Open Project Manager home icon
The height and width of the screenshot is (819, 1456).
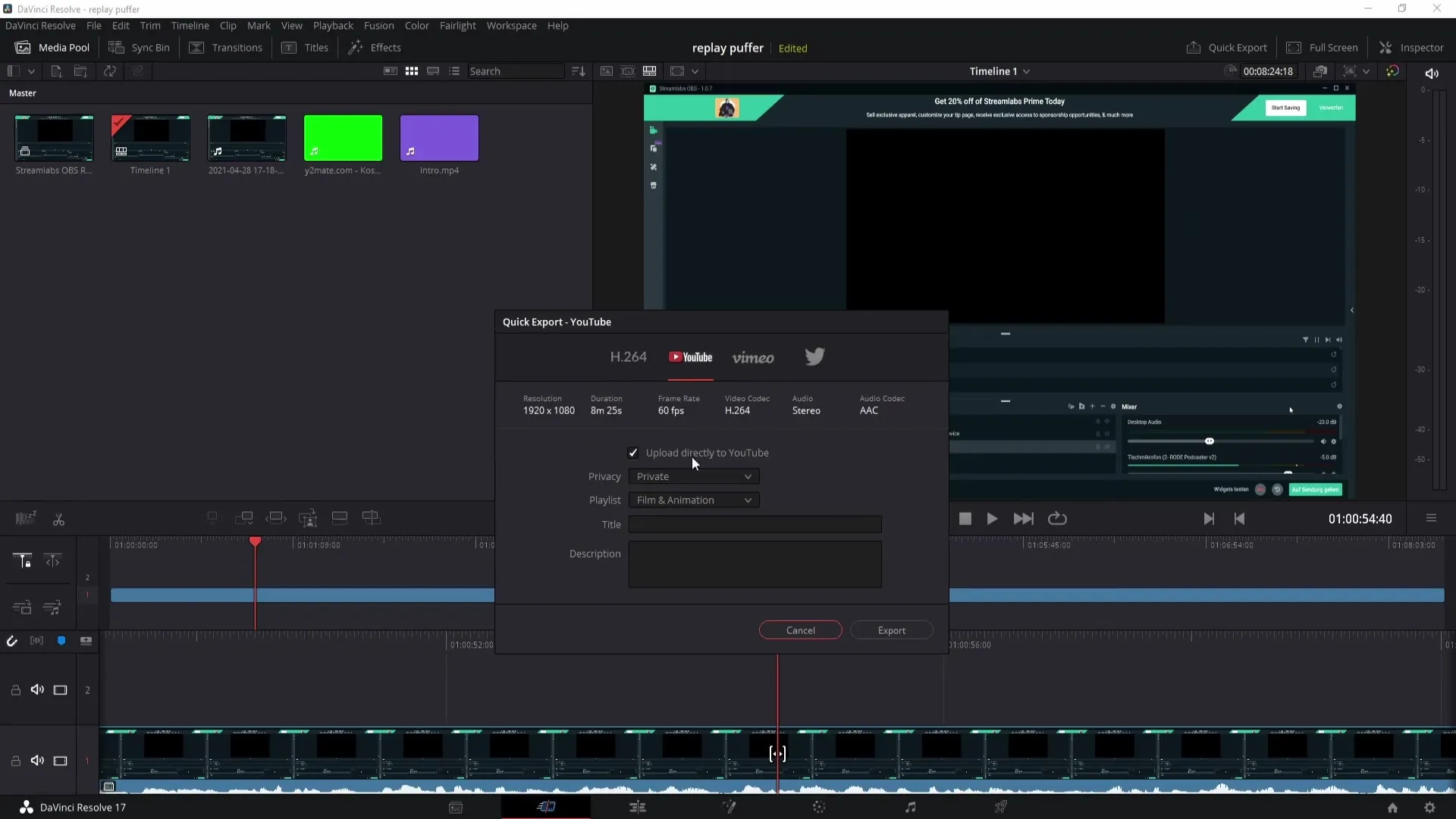point(1392,808)
